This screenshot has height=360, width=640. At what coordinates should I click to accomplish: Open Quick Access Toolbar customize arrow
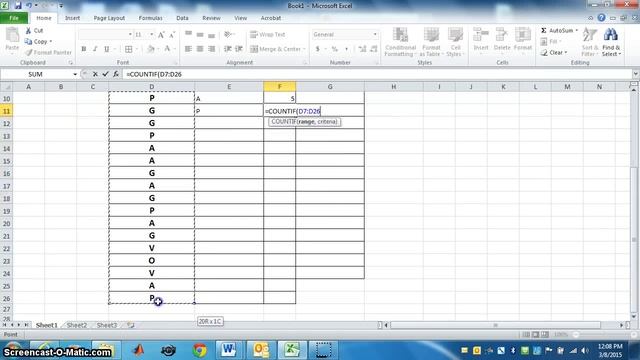pos(61,6)
